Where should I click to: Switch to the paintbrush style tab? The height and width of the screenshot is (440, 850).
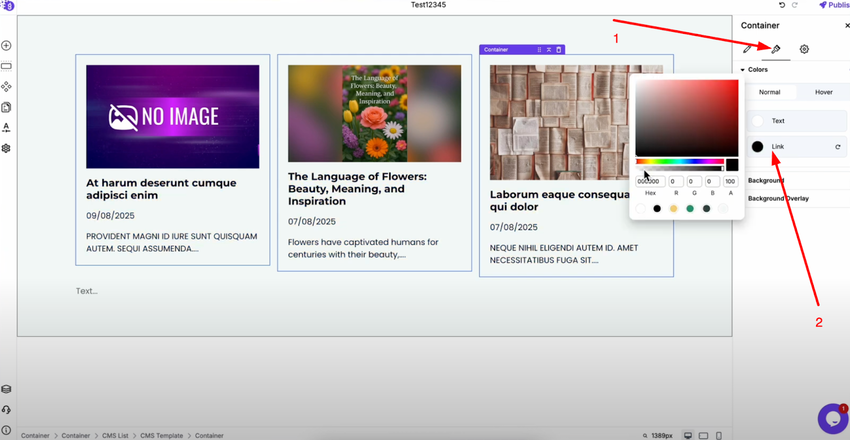coord(775,49)
